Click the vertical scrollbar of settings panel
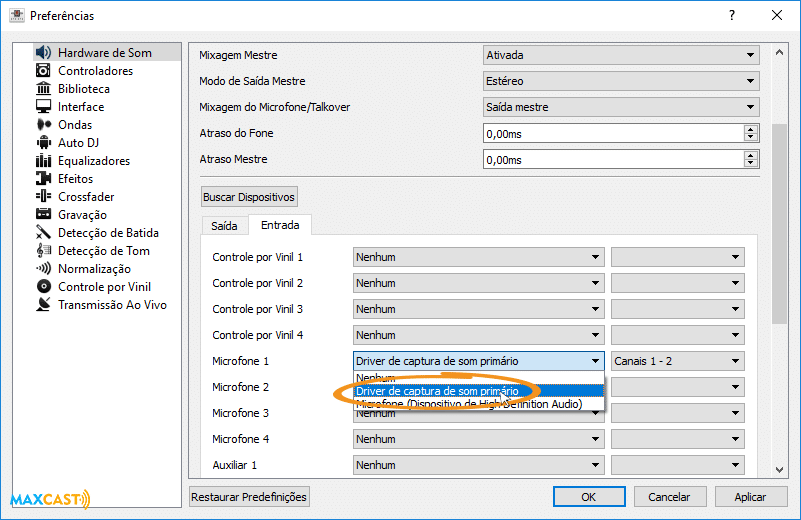801x520 pixels. tap(779, 220)
